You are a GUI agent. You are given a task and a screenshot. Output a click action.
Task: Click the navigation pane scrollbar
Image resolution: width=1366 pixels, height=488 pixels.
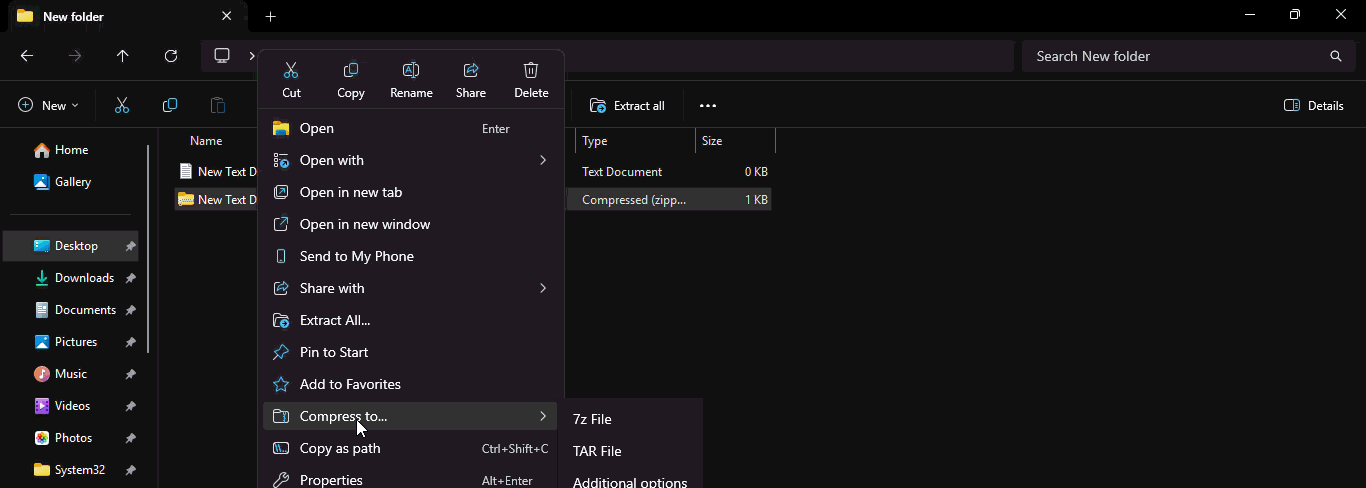pos(149,248)
